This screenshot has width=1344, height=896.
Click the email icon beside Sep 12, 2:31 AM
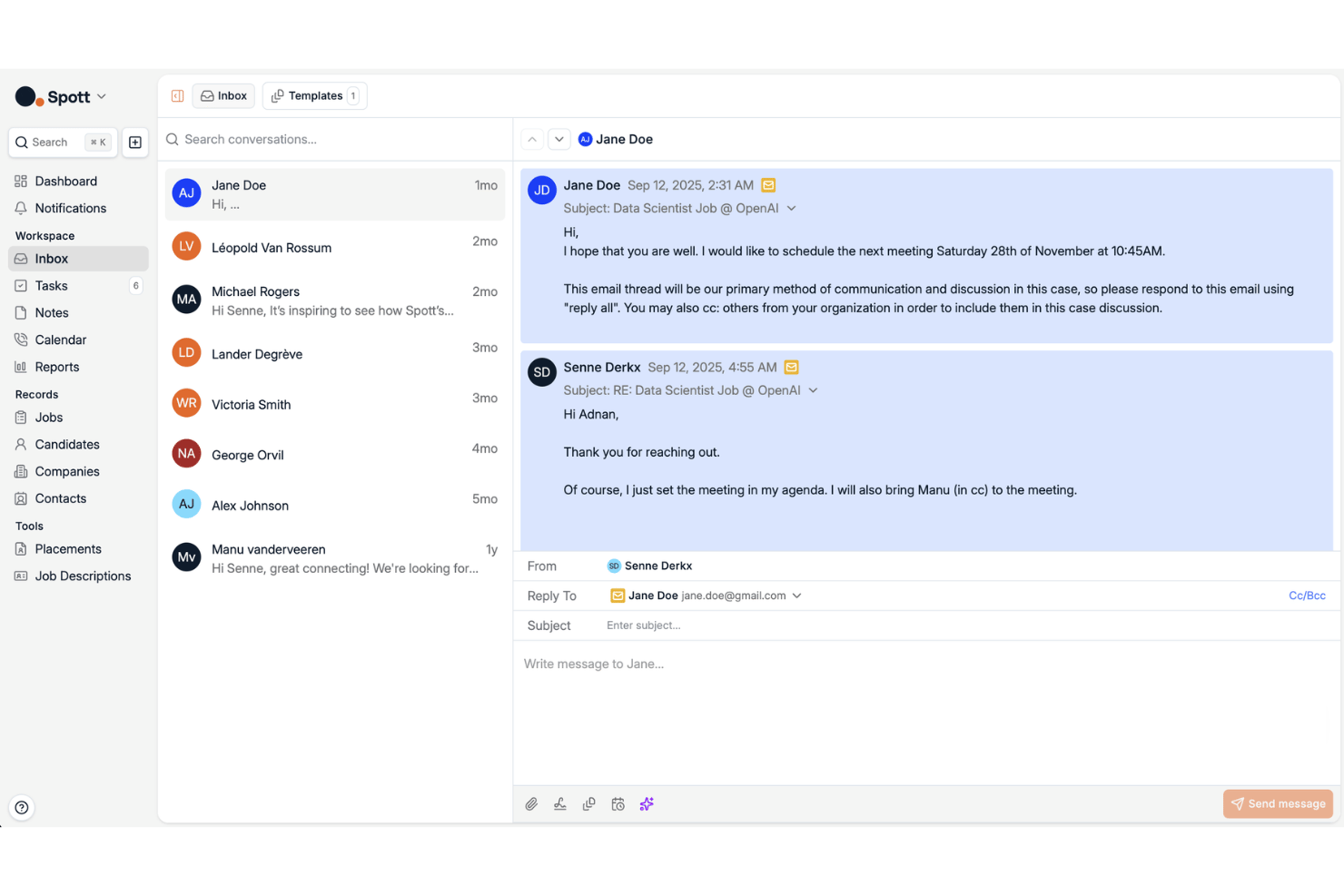[768, 185]
